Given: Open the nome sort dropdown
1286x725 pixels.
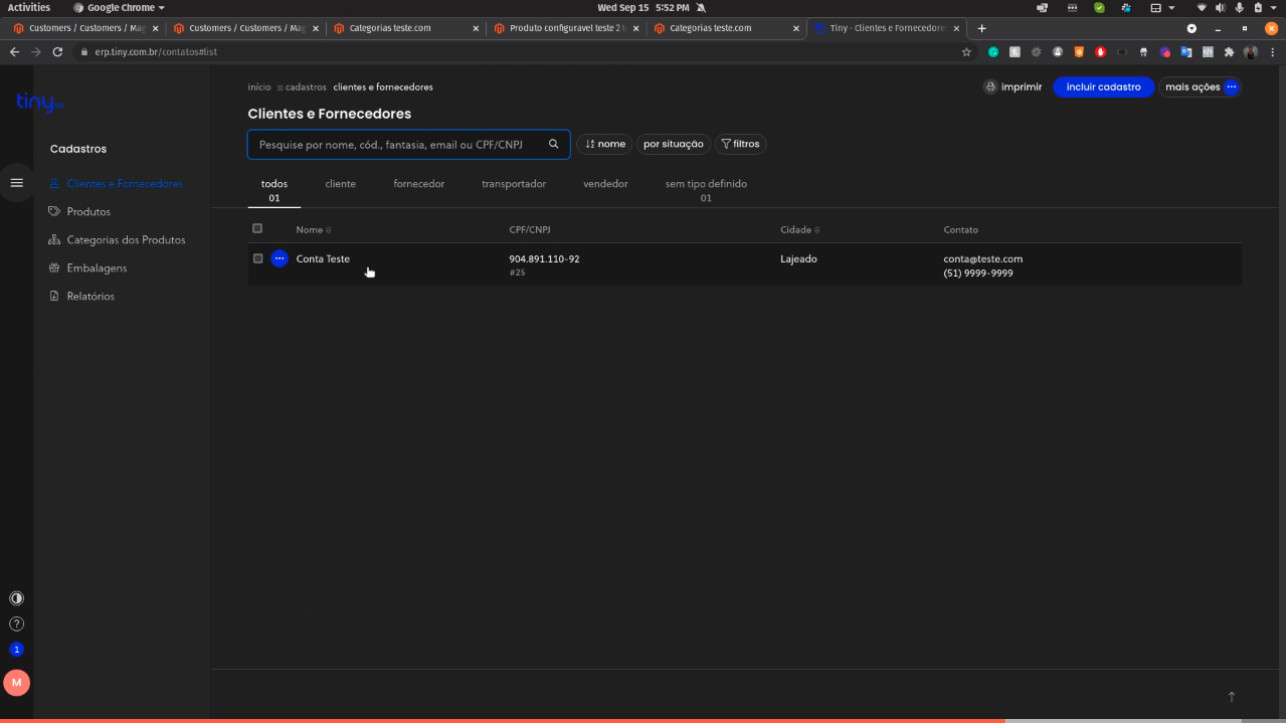Looking at the screenshot, I should (x=605, y=144).
